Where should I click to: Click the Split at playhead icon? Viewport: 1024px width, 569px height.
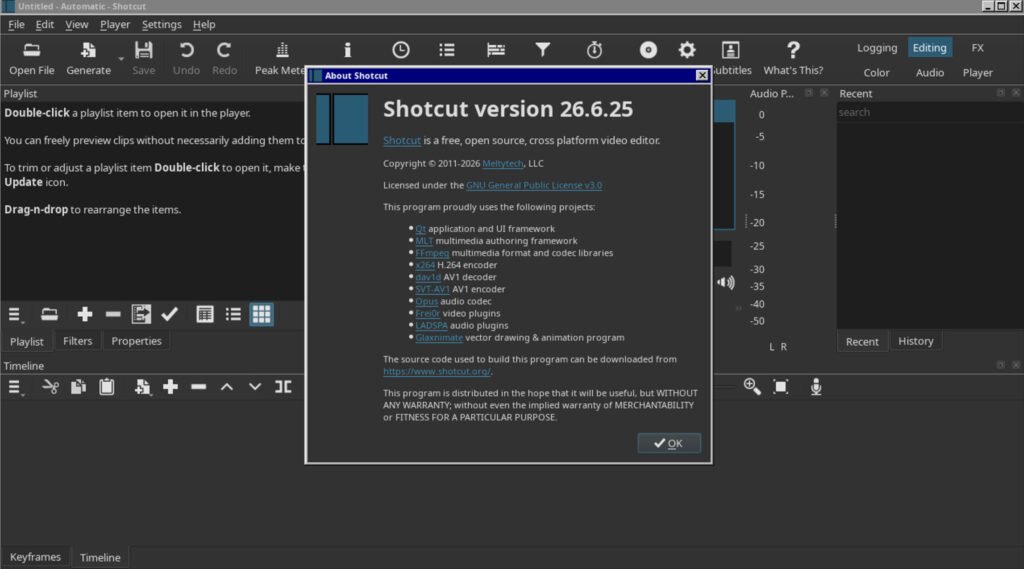click(x=283, y=387)
